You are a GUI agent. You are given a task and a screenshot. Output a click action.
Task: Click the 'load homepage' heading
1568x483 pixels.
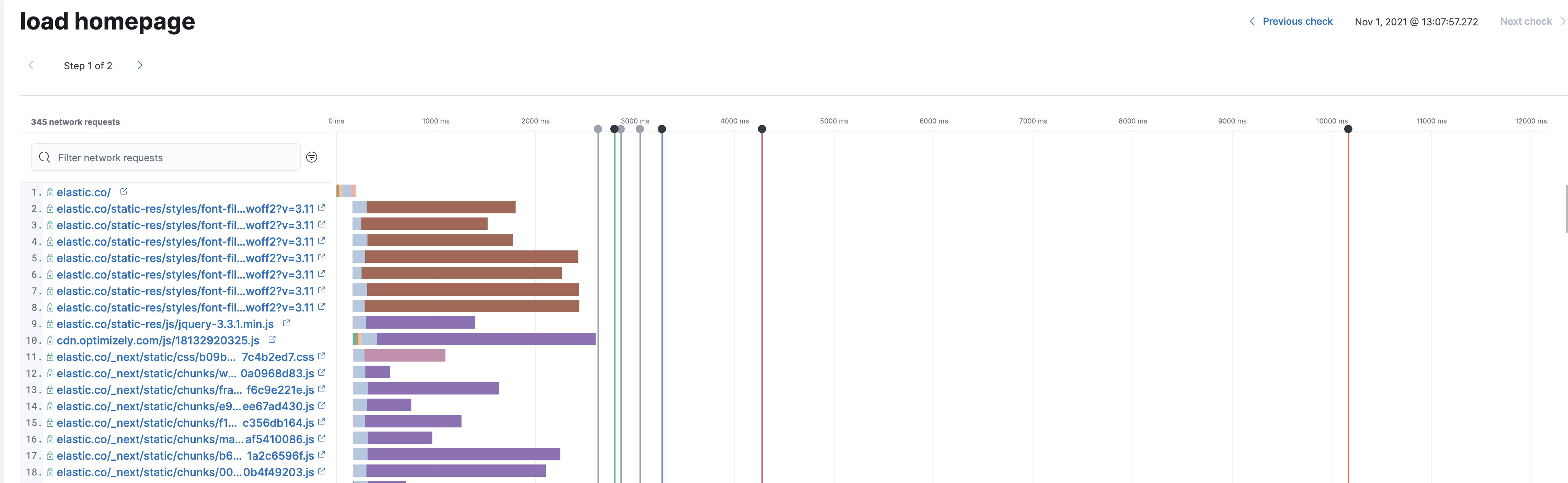[108, 21]
